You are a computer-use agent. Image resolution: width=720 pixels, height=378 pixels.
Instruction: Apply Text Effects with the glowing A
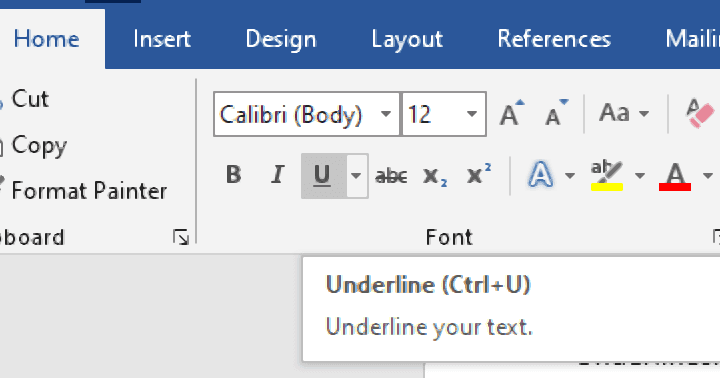(540, 175)
